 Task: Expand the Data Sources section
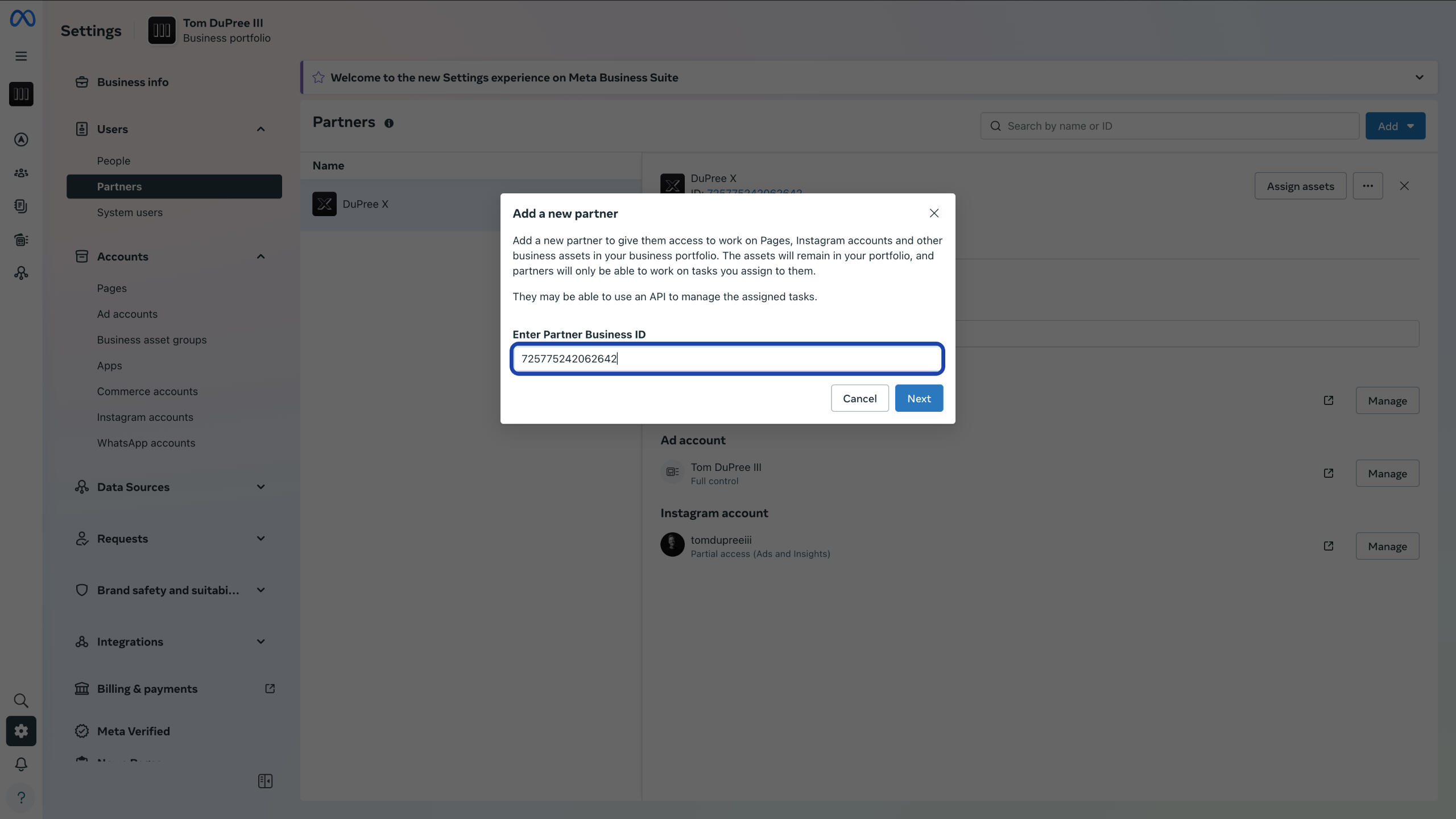(x=260, y=487)
